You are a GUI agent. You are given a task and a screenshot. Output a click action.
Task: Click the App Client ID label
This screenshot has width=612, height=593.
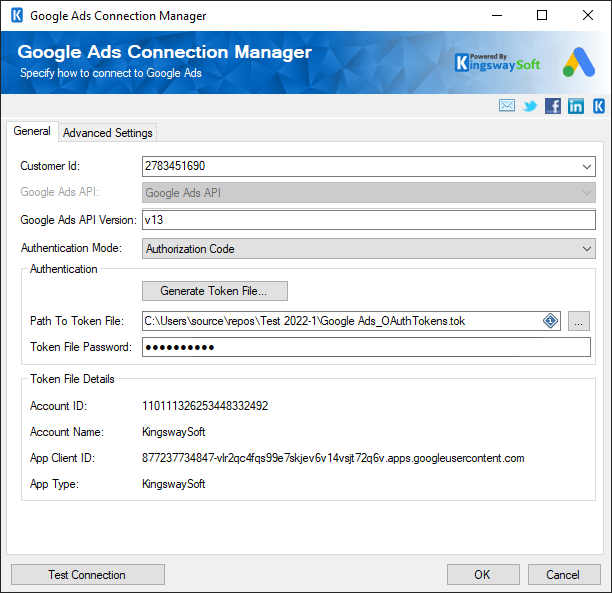62,458
